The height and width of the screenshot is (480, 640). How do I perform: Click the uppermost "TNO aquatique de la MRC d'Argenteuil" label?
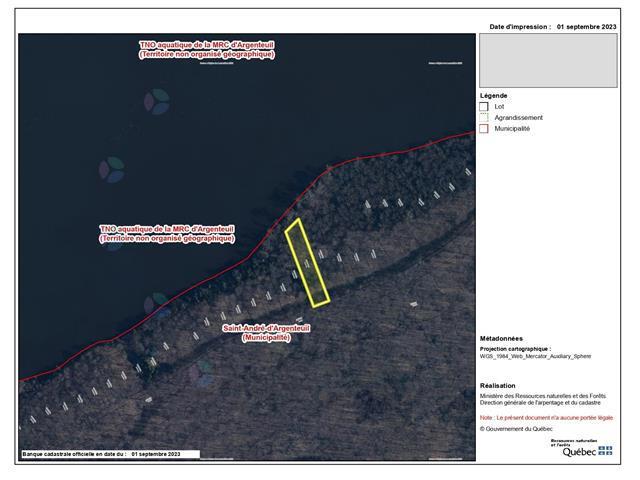pyautogui.click(x=207, y=45)
